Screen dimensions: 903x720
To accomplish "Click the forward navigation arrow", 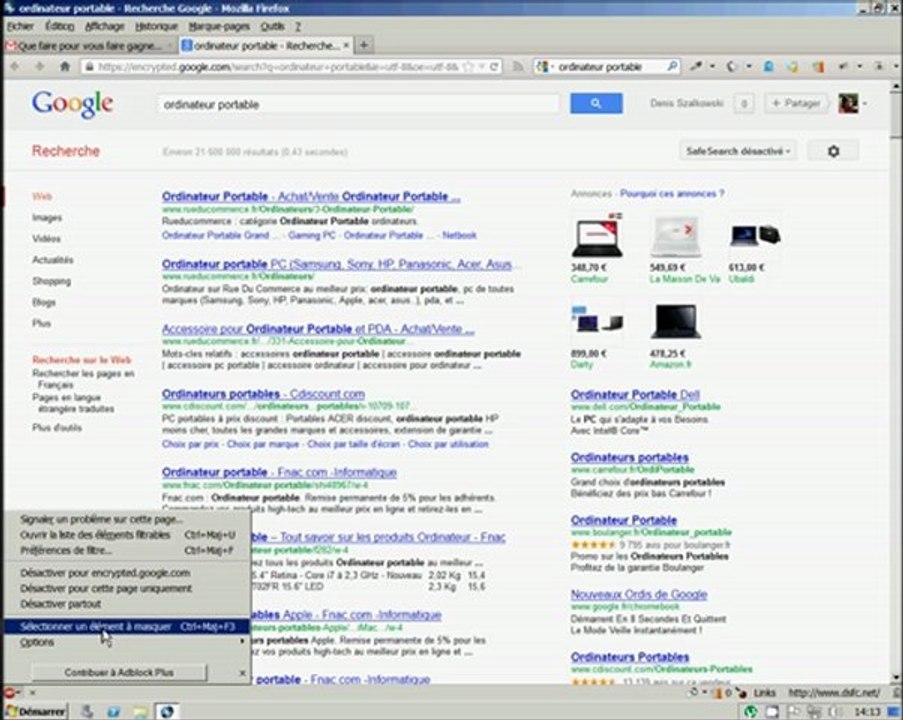I will [x=40, y=67].
